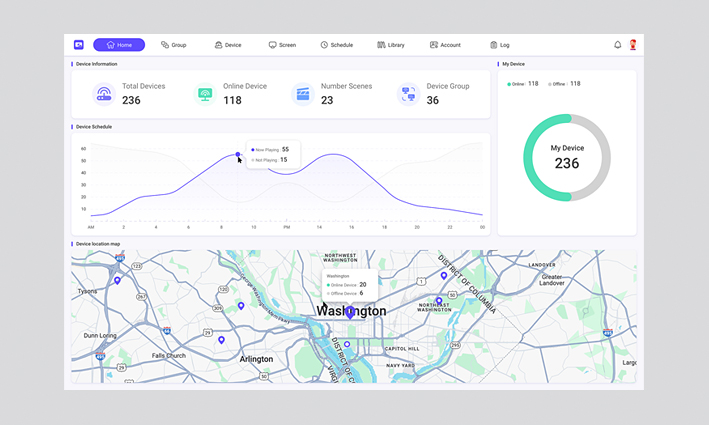Click the Total Devices router icon
This screenshot has height=425, width=709.
tap(103, 94)
